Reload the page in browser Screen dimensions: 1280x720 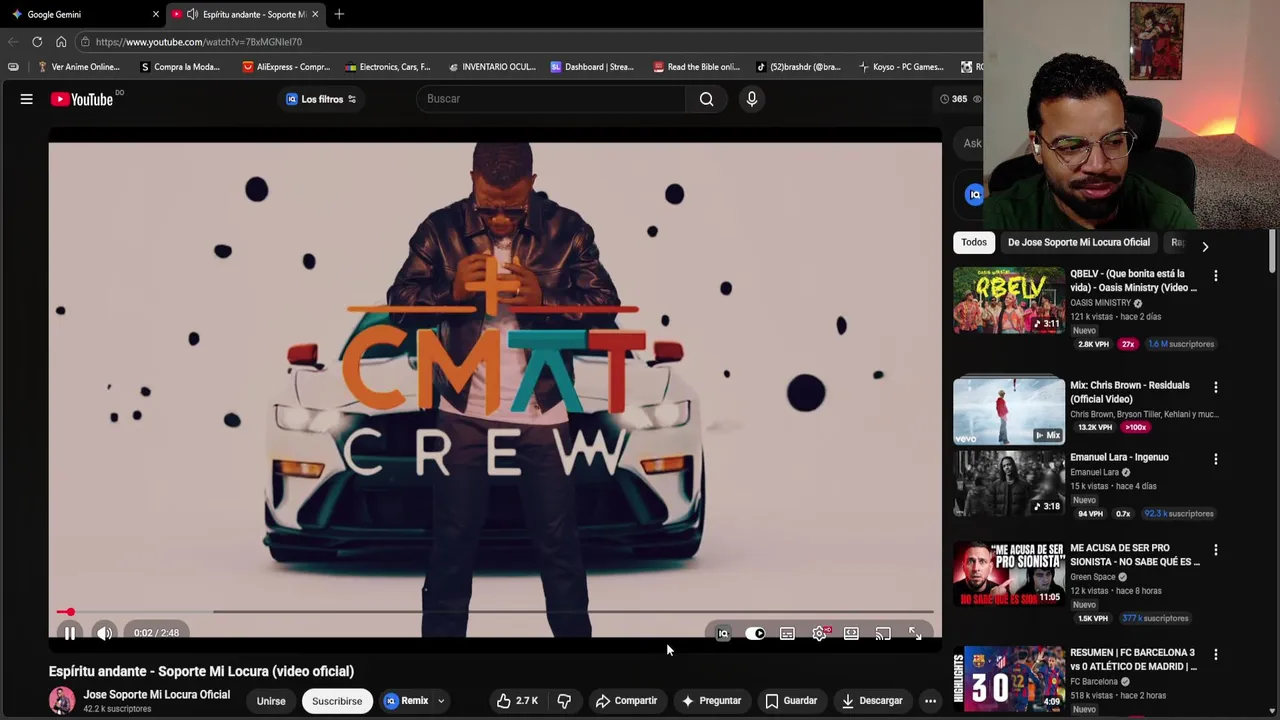[37, 42]
